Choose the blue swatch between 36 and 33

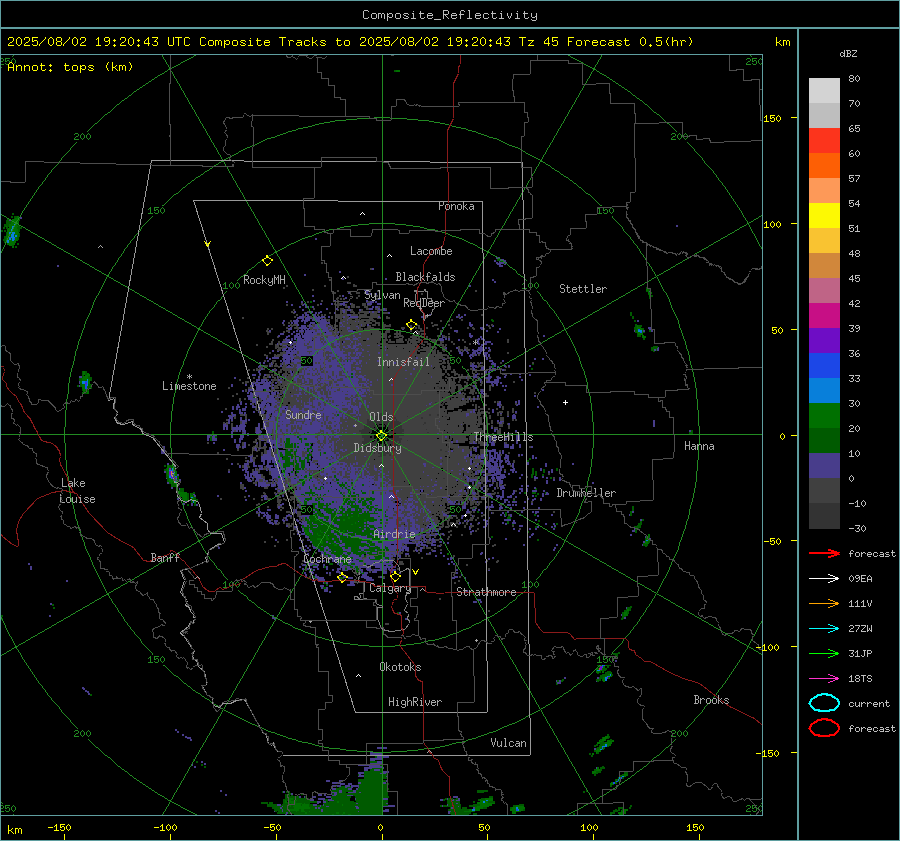(824, 365)
